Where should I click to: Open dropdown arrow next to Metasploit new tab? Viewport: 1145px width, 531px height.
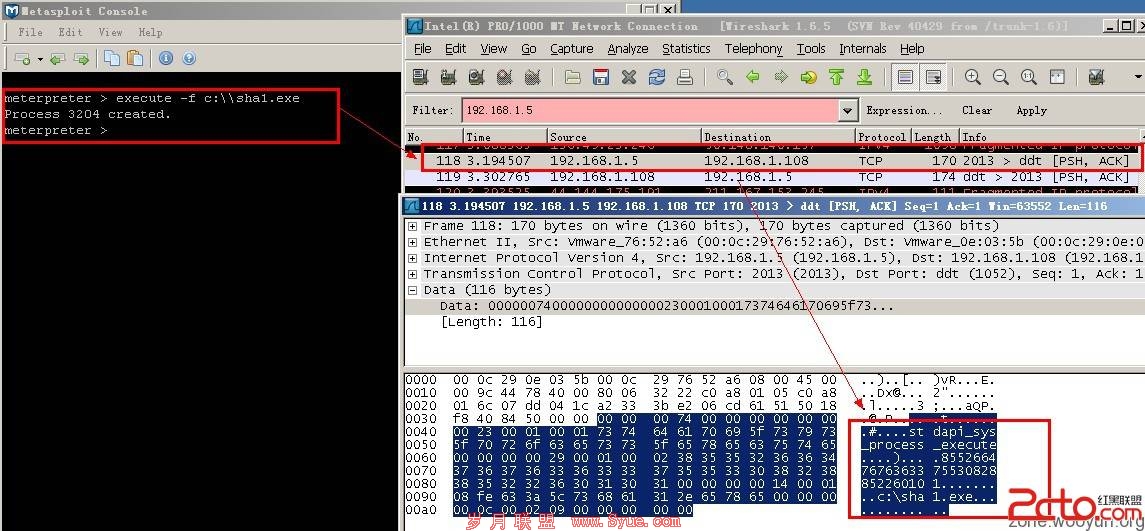pos(40,59)
